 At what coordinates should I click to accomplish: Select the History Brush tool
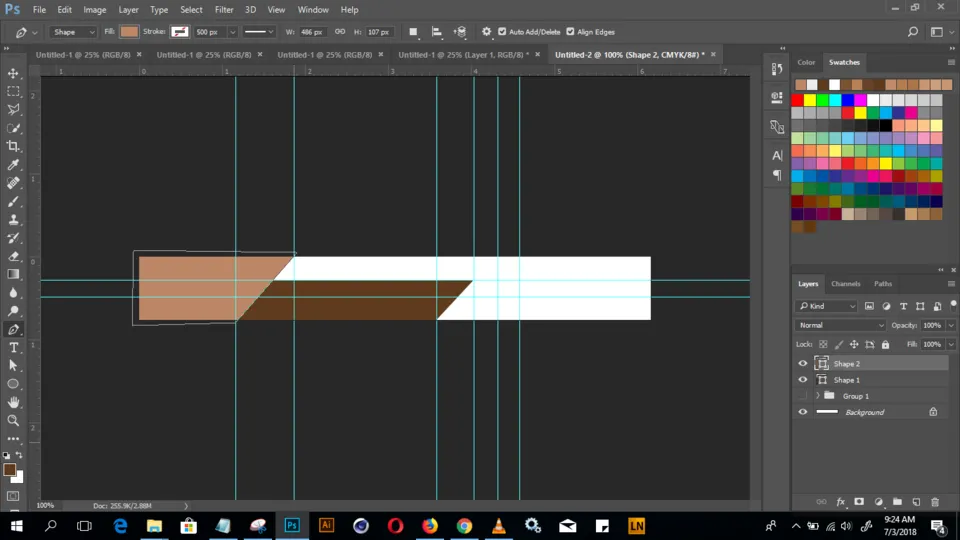[x=13, y=238]
